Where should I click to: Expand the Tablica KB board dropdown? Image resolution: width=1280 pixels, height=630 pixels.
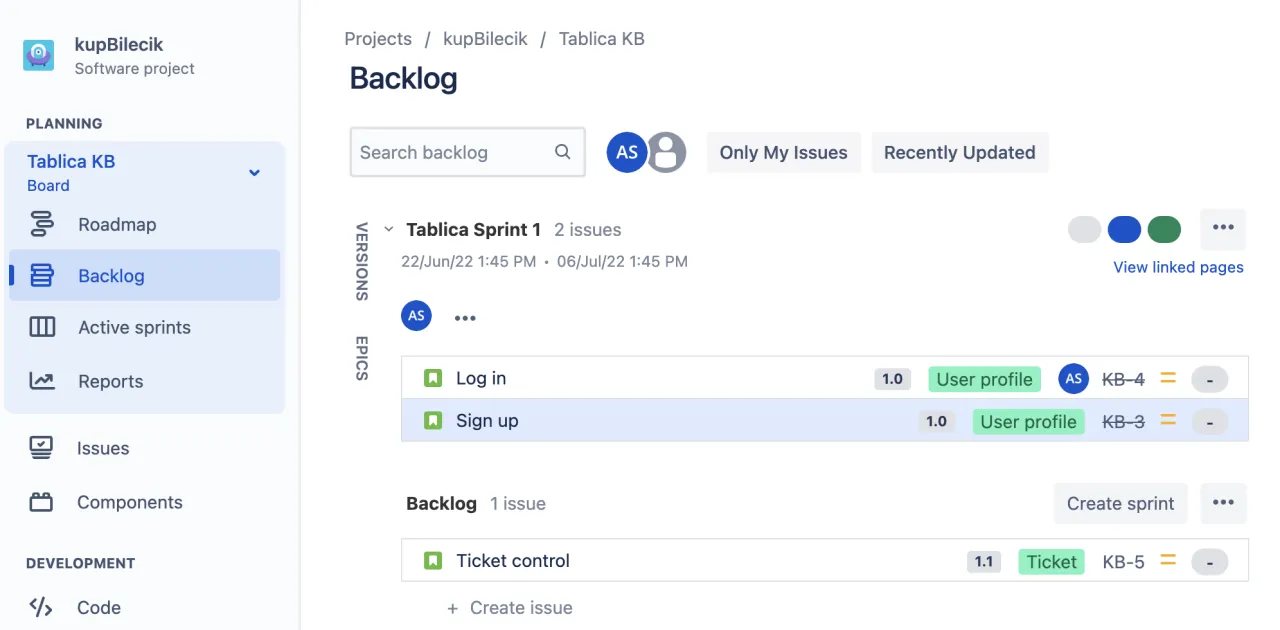254,172
